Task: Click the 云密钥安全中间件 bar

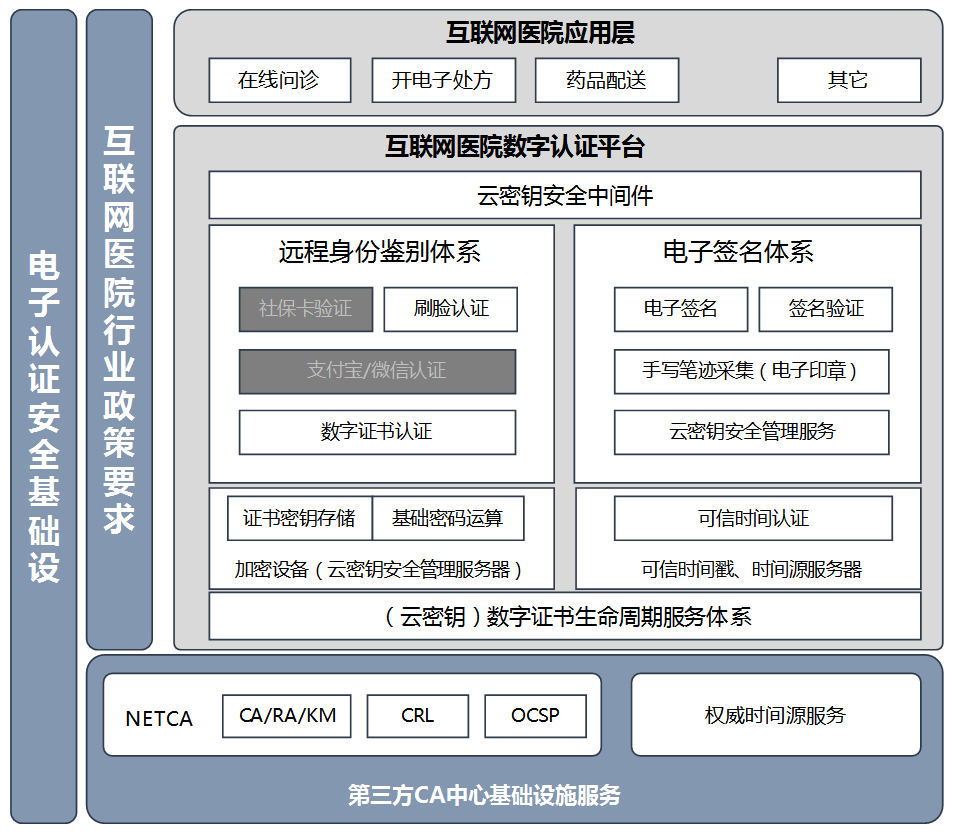Action: click(564, 195)
